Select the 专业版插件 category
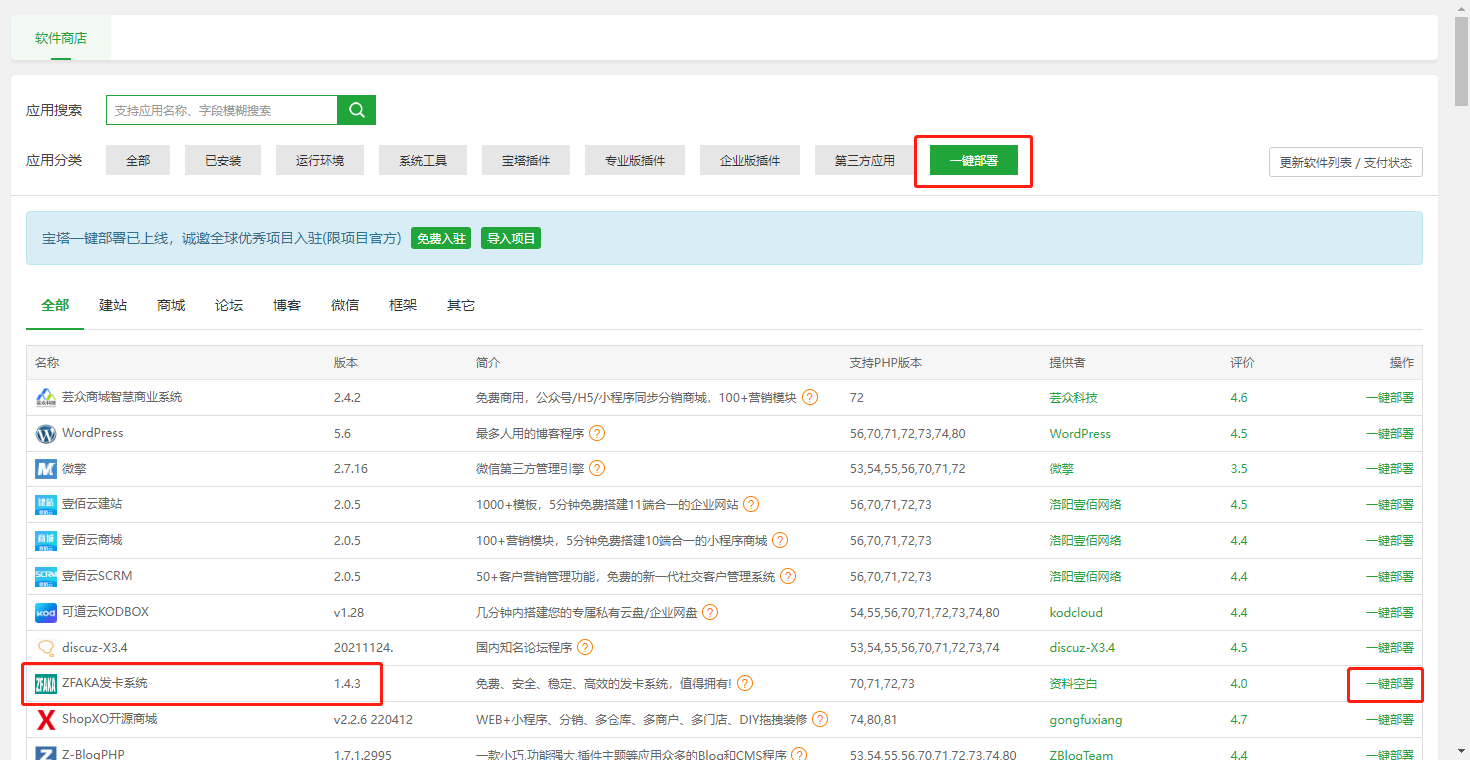The height and width of the screenshot is (760, 1470). click(635, 160)
